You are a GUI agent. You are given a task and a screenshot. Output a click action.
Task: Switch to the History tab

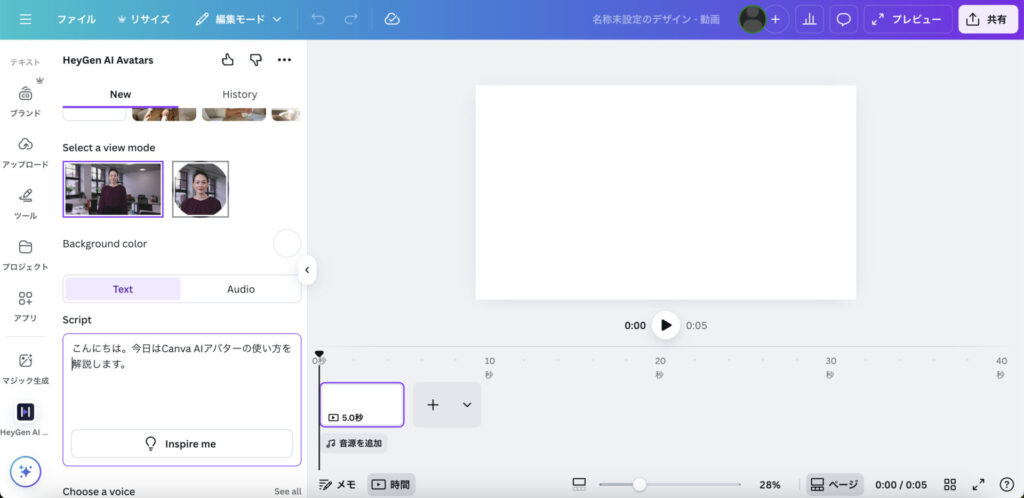point(239,94)
